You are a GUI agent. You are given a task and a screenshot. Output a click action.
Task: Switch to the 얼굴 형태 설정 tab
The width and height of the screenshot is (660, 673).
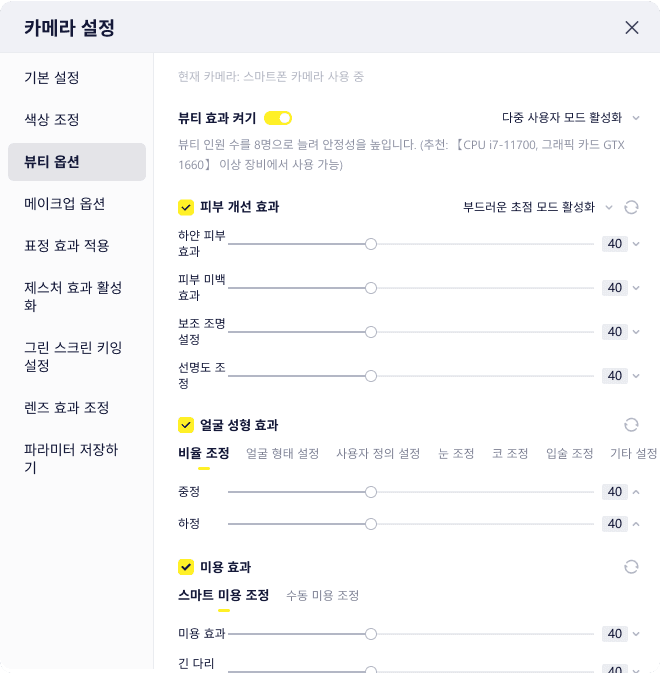282,454
